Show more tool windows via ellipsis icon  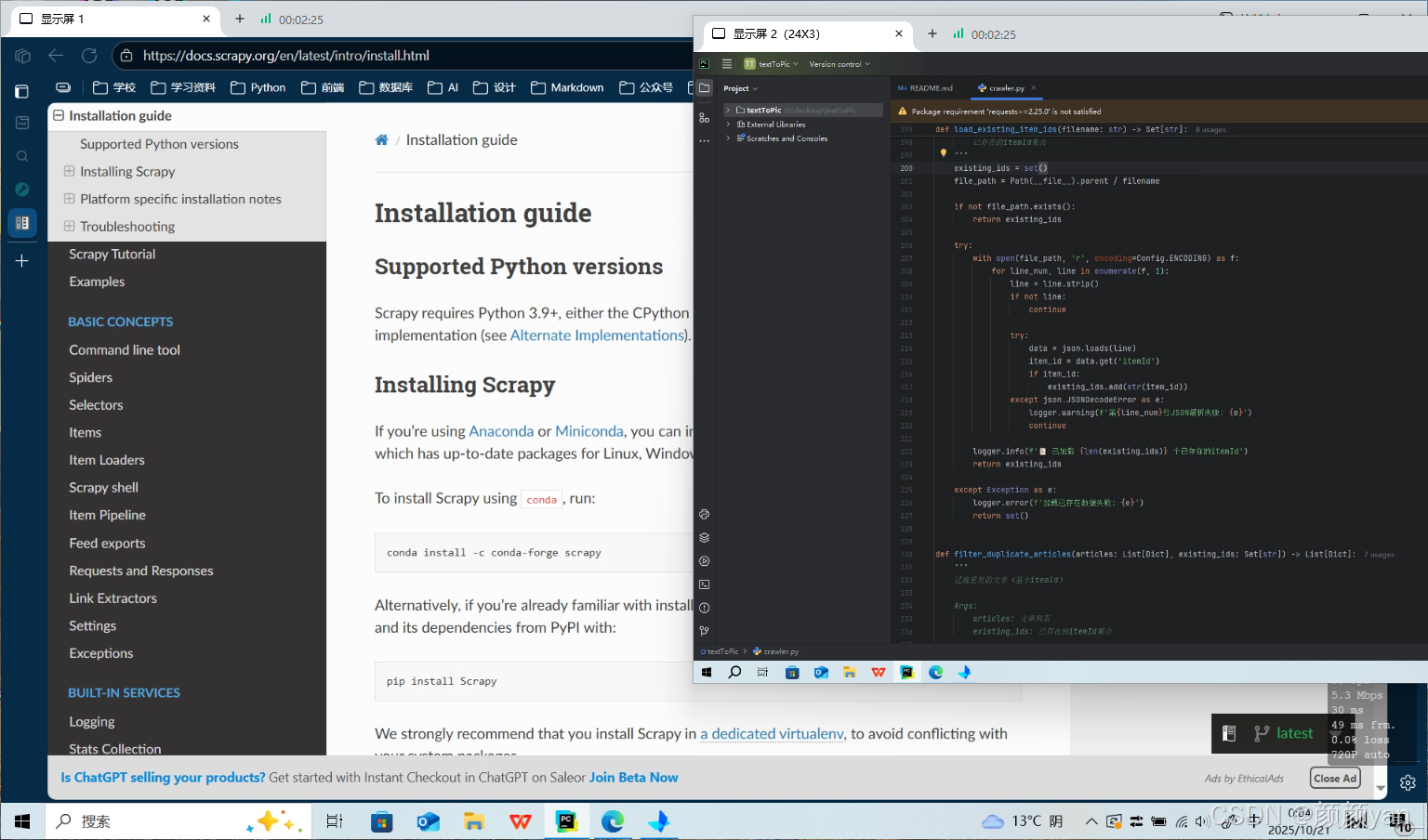pos(704,140)
